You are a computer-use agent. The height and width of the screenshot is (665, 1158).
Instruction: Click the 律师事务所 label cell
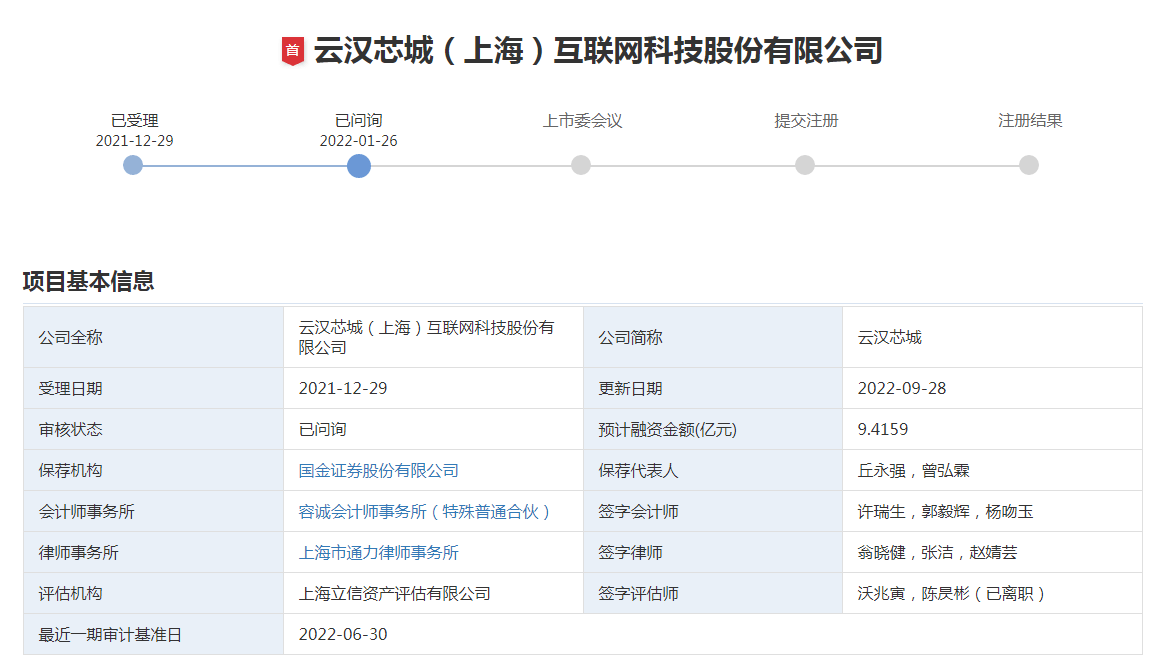tap(154, 552)
